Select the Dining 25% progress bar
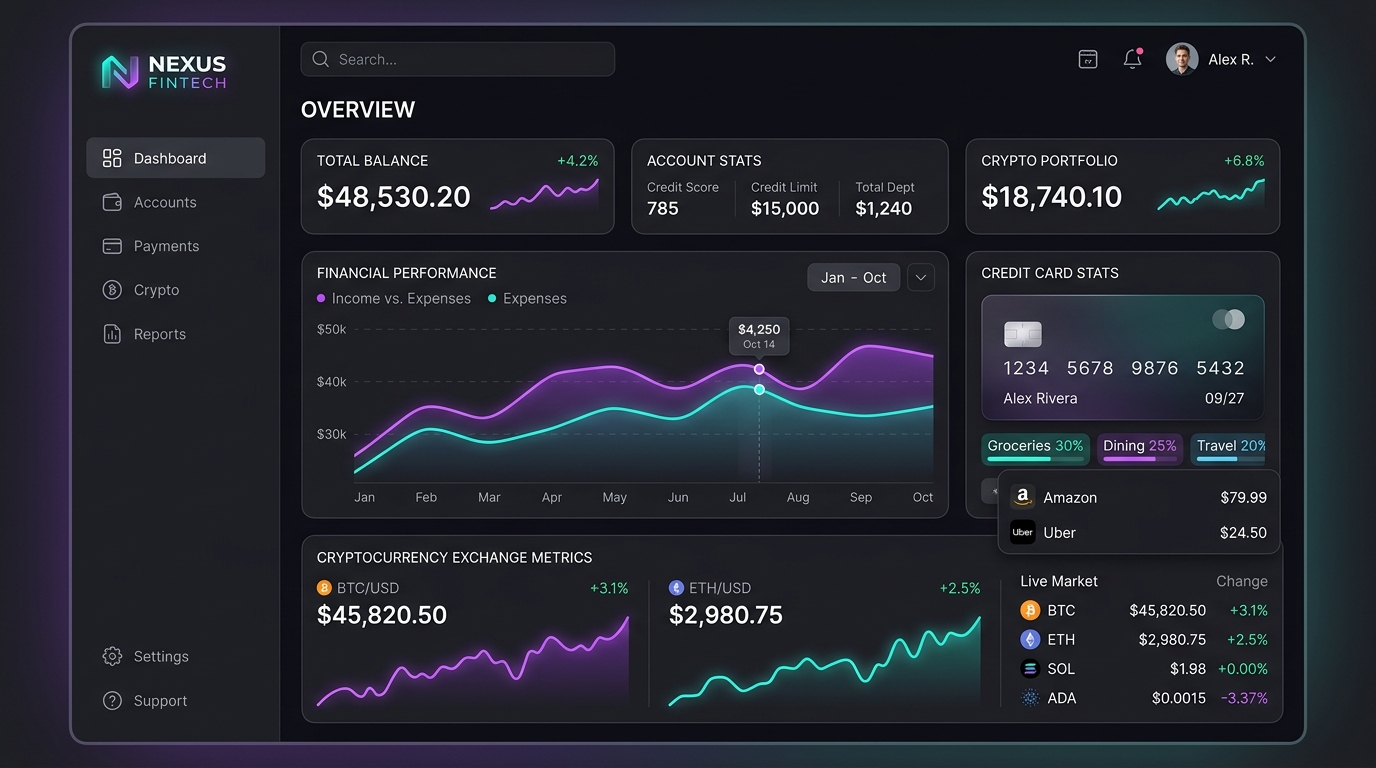Screen dimensions: 1376x768 pyautogui.click(x=1140, y=459)
